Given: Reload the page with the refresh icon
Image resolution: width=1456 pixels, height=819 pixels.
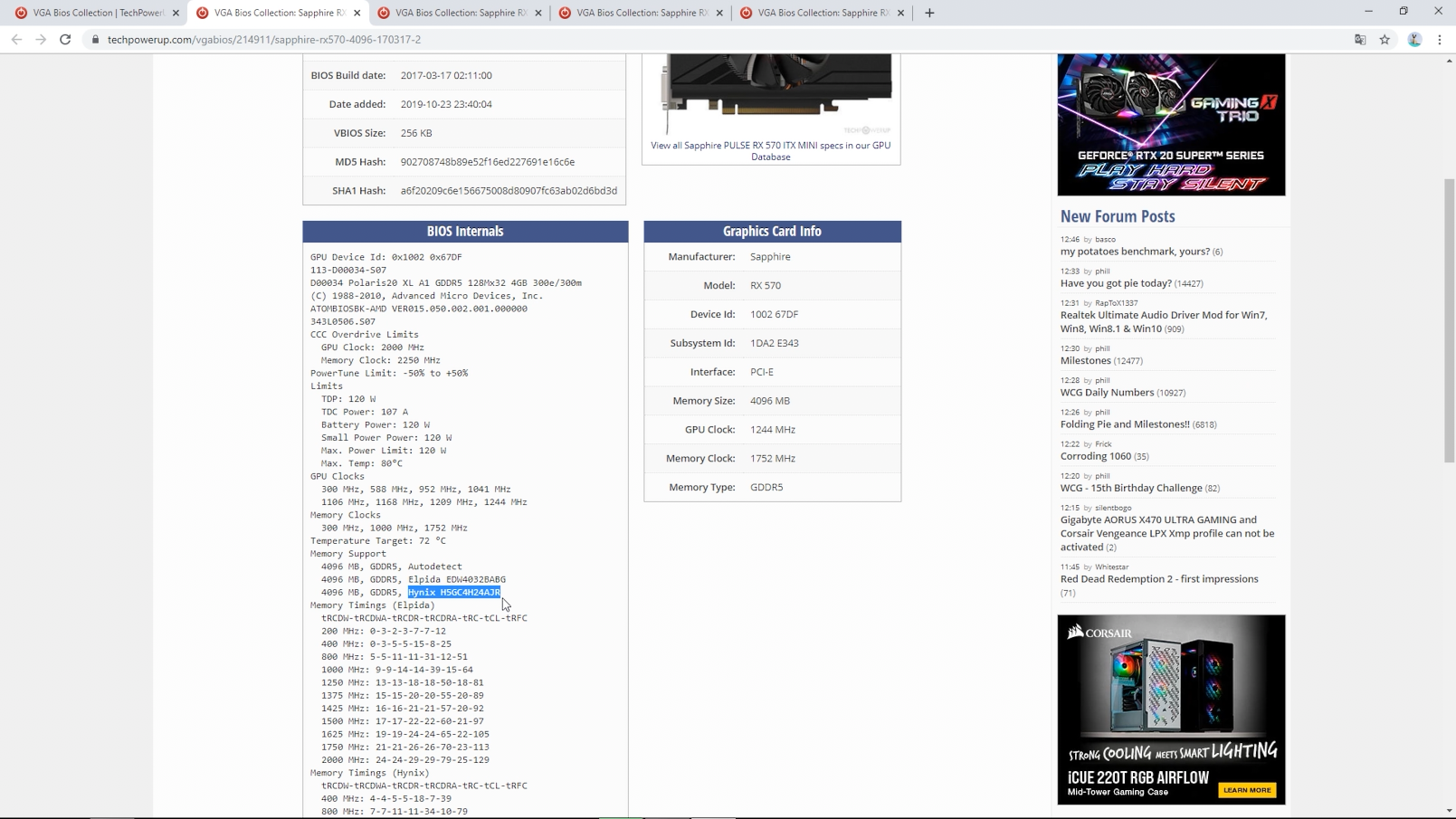Looking at the screenshot, I should point(65,40).
